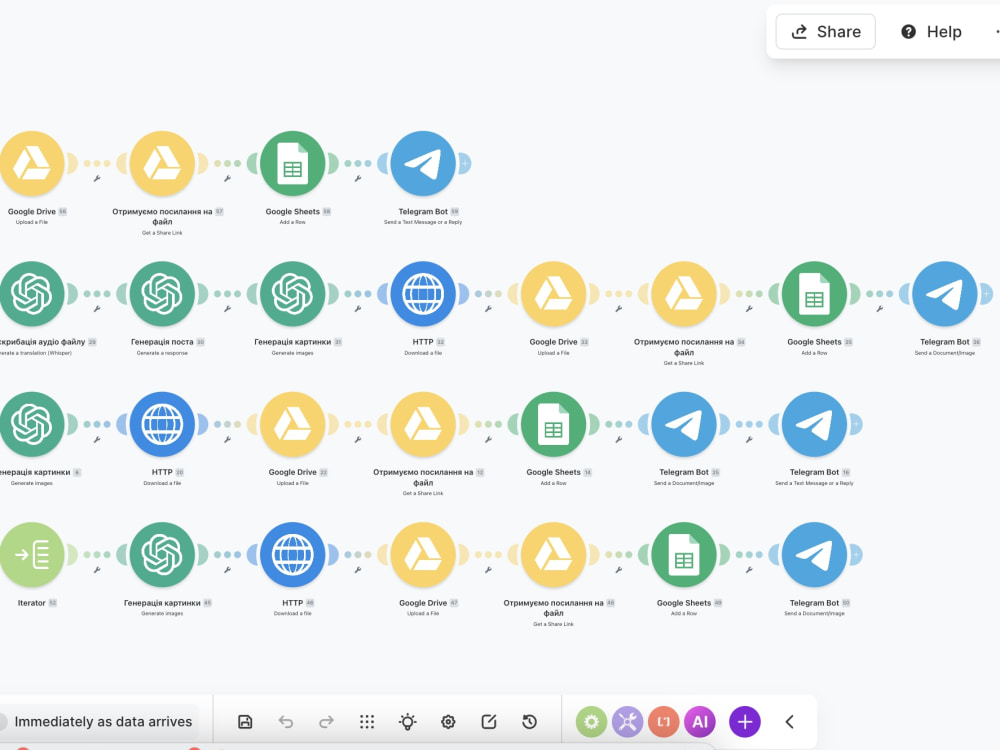The height and width of the screenshot is (750, 1000).
Task: Open the Get a Share Link module 12
Action: [x=423, y=424]
